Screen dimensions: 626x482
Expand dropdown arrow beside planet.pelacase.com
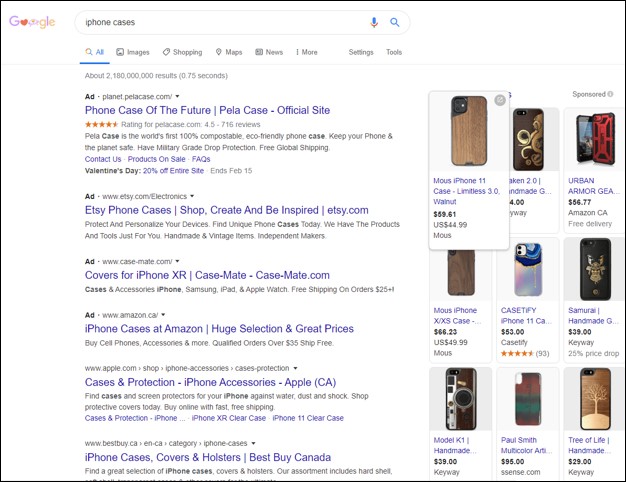177,97
